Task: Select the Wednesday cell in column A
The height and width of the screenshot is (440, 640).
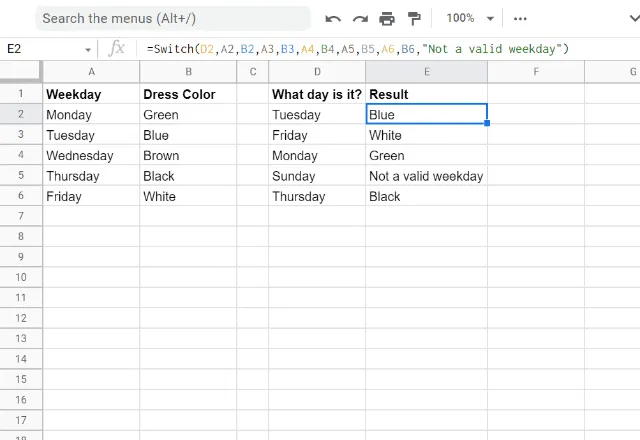Action: [x=91, y=156]
